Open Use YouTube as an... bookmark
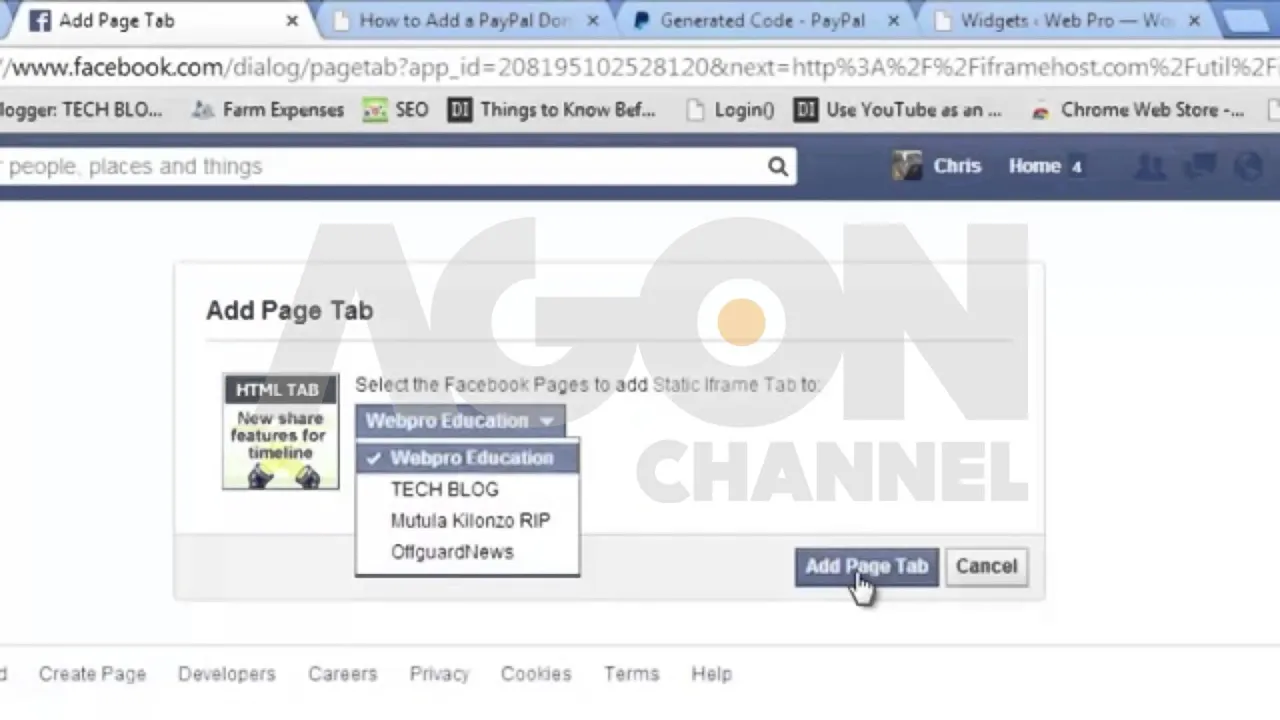1280x720 pixels. click(898, 110)
